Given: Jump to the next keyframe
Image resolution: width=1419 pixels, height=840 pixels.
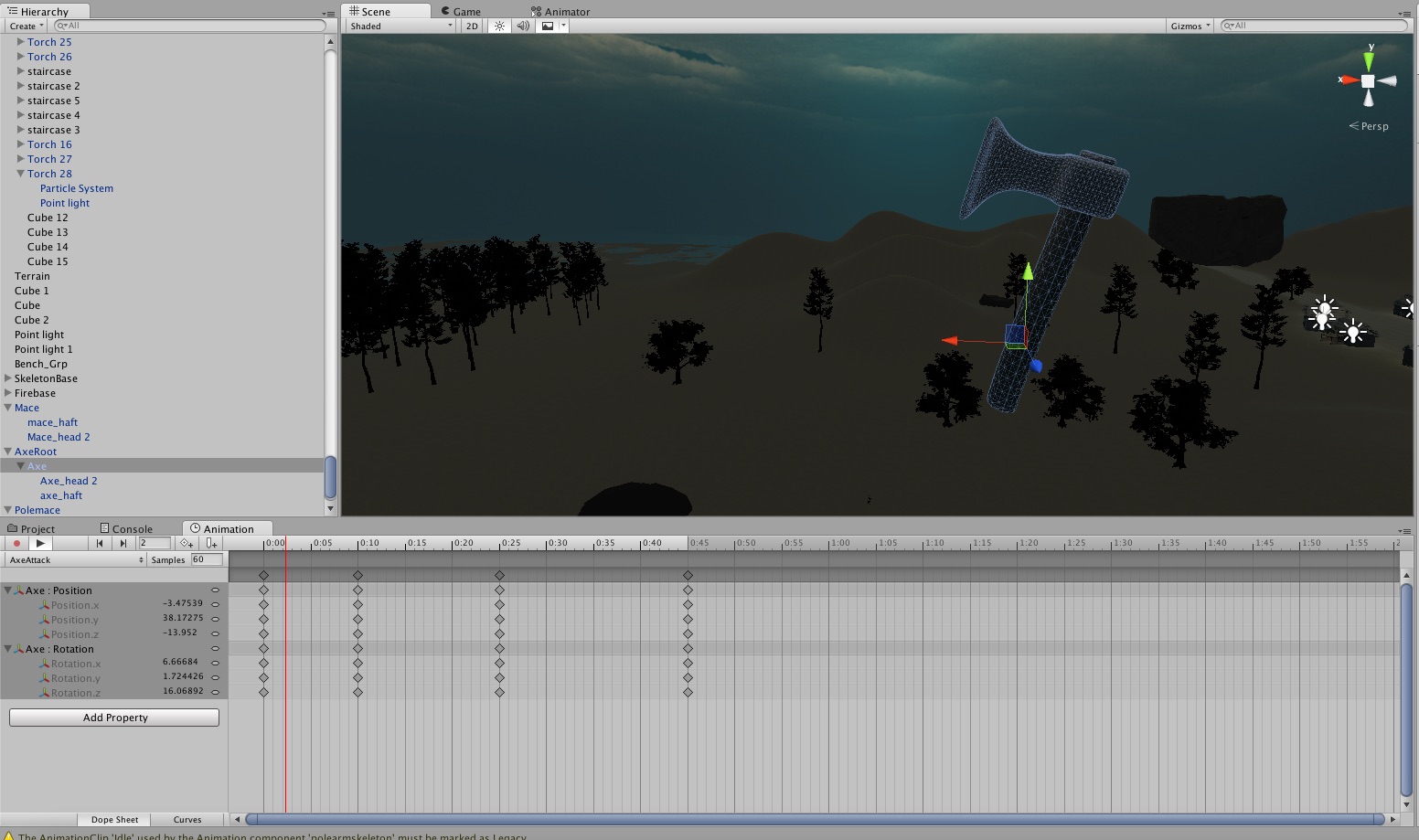Looking at the screenshot, I should [123, 543].
